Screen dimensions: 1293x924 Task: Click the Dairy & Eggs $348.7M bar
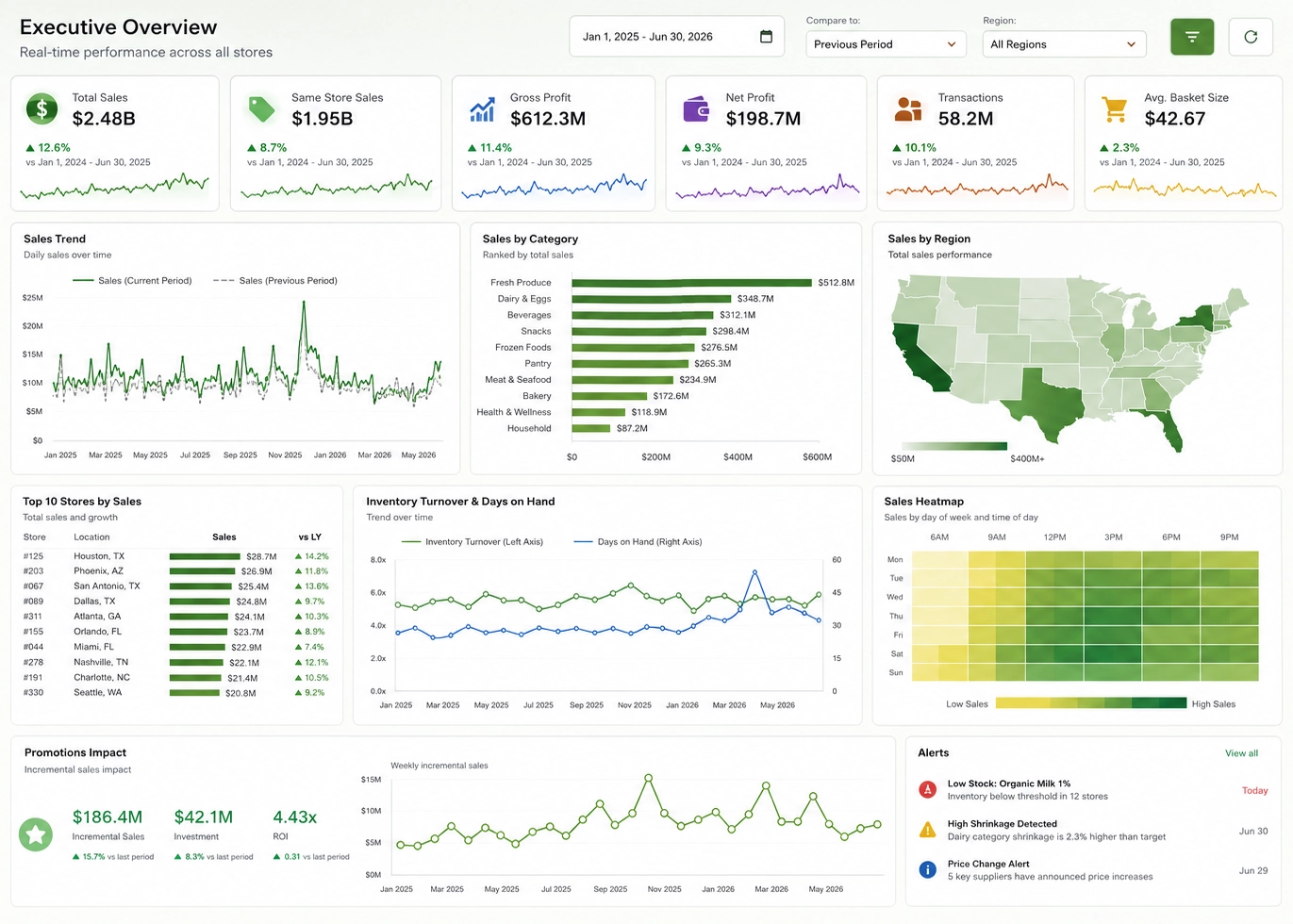tap(651, 299)
